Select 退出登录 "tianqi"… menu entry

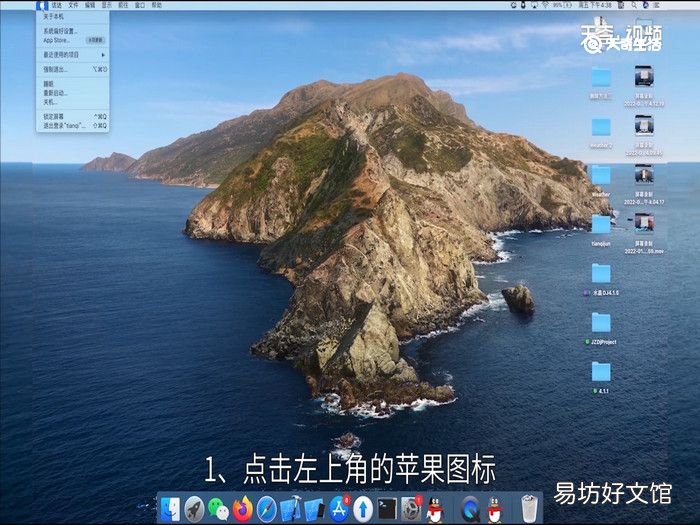[x=73, y=126]
